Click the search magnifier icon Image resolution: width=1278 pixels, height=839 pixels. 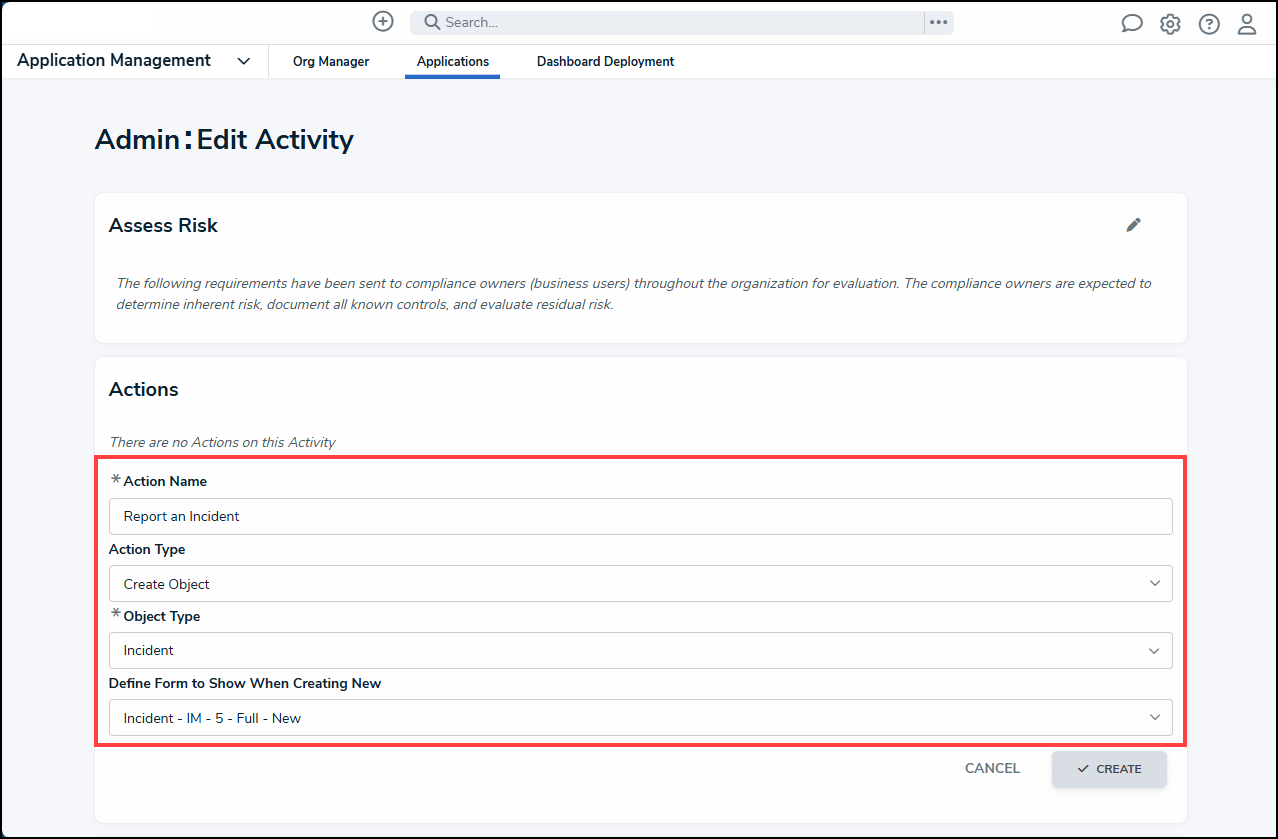point(430,22)
